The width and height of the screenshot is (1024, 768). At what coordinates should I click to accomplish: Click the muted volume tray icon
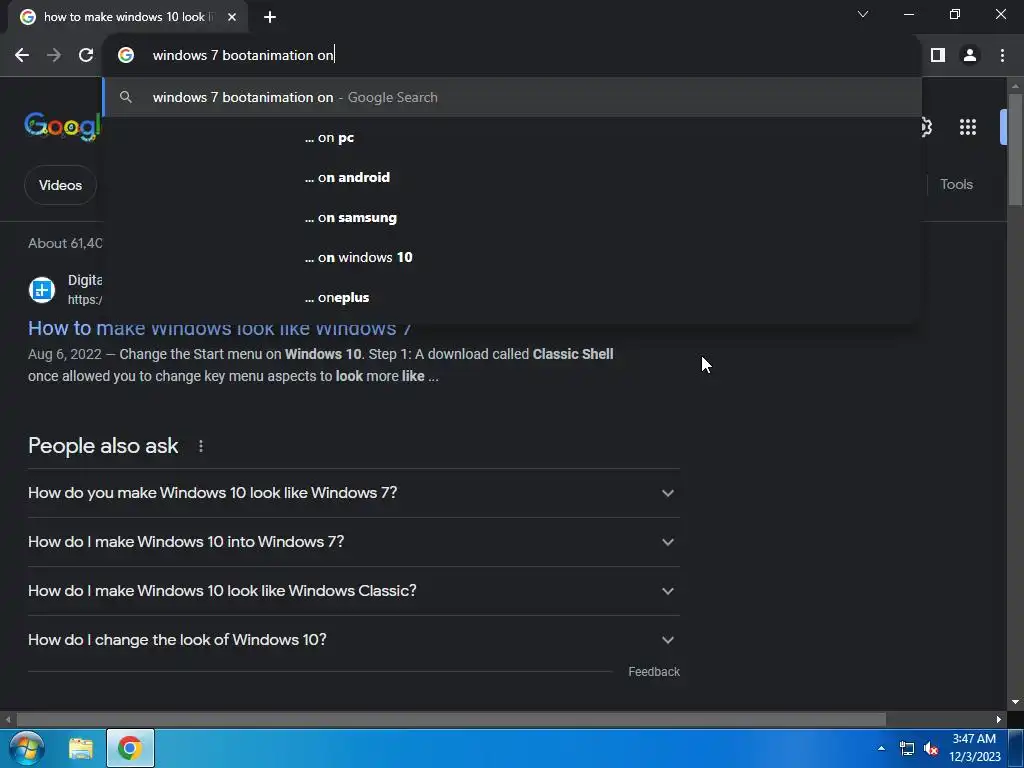point(931,748)
